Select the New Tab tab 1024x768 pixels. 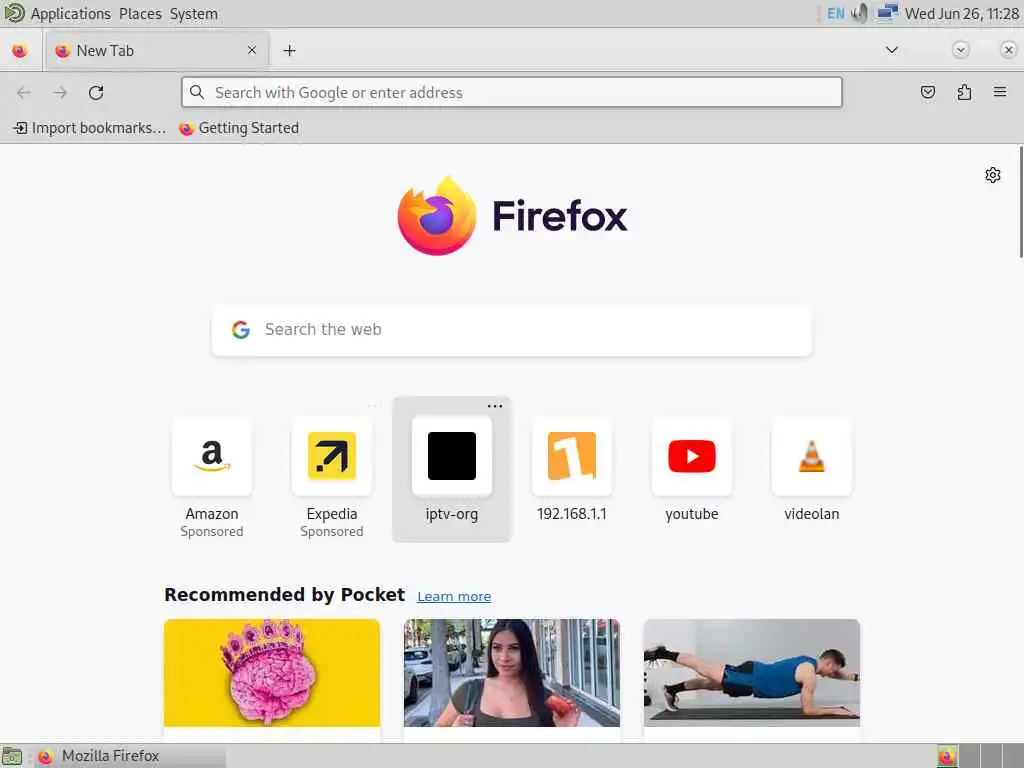click(157, 50)
